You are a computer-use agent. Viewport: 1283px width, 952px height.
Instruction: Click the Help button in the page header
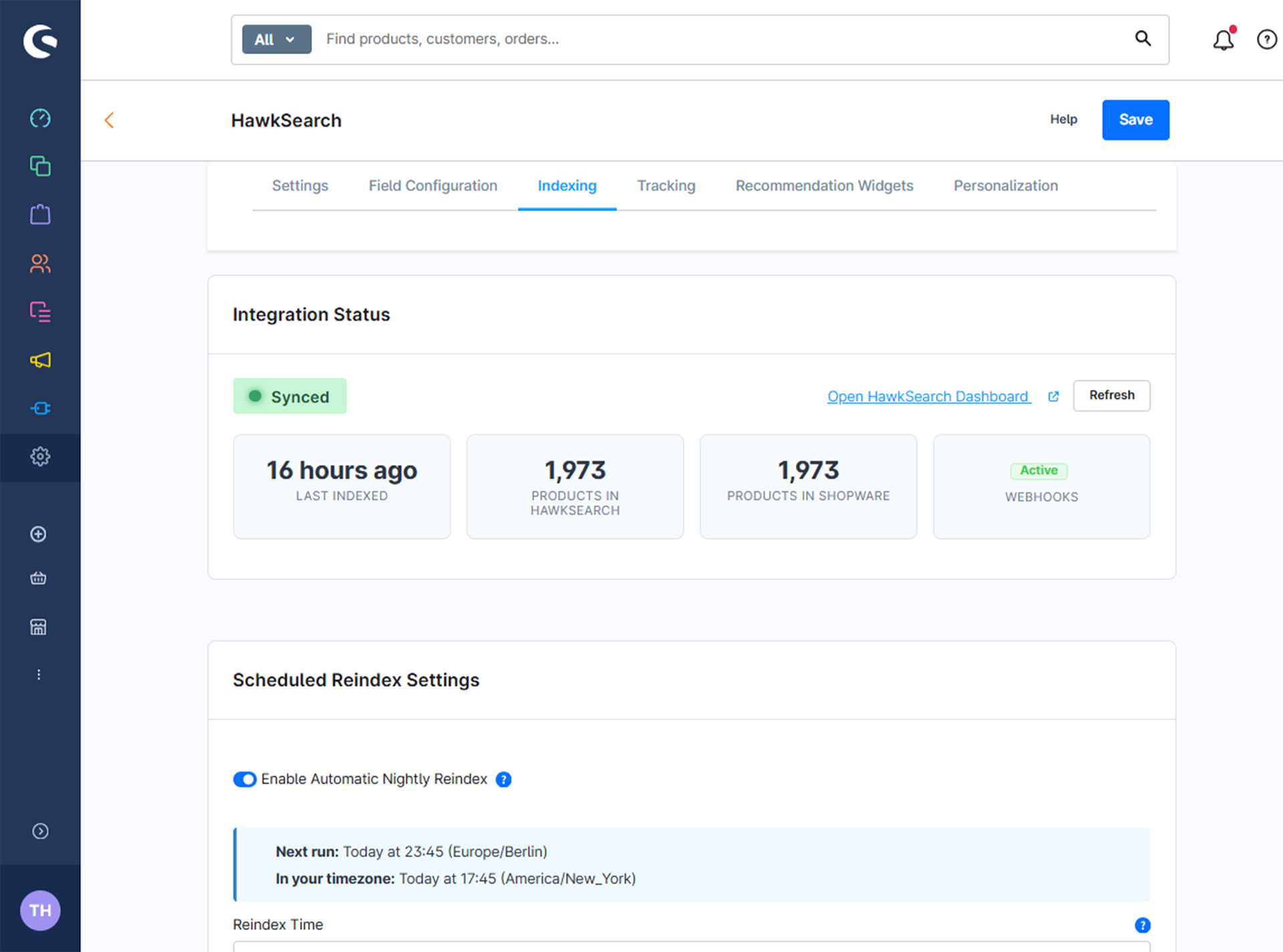1064,120
